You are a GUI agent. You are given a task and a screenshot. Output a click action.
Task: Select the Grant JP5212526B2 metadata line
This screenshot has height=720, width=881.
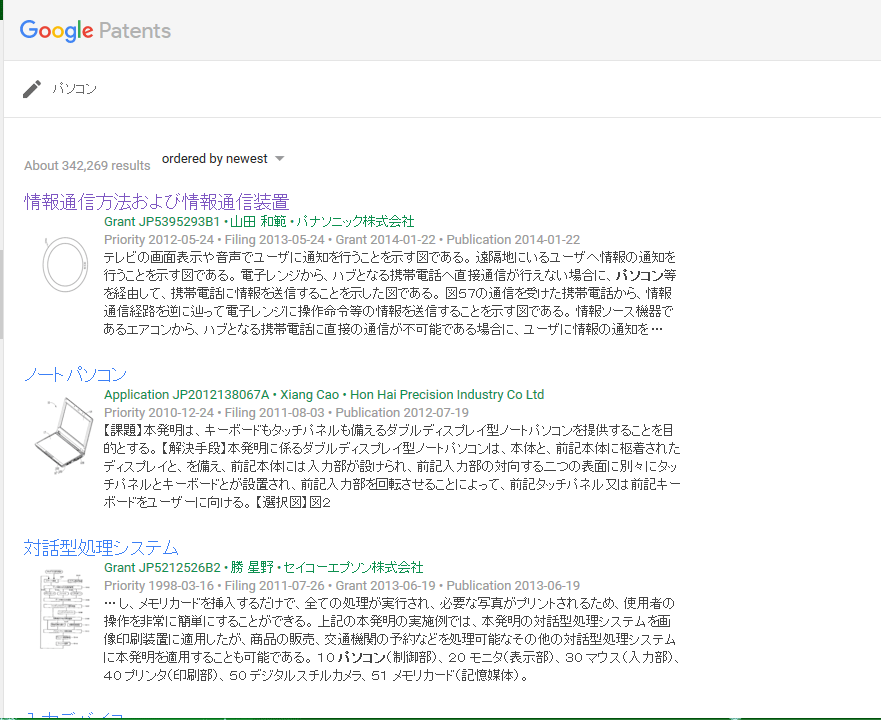[264, 568]
